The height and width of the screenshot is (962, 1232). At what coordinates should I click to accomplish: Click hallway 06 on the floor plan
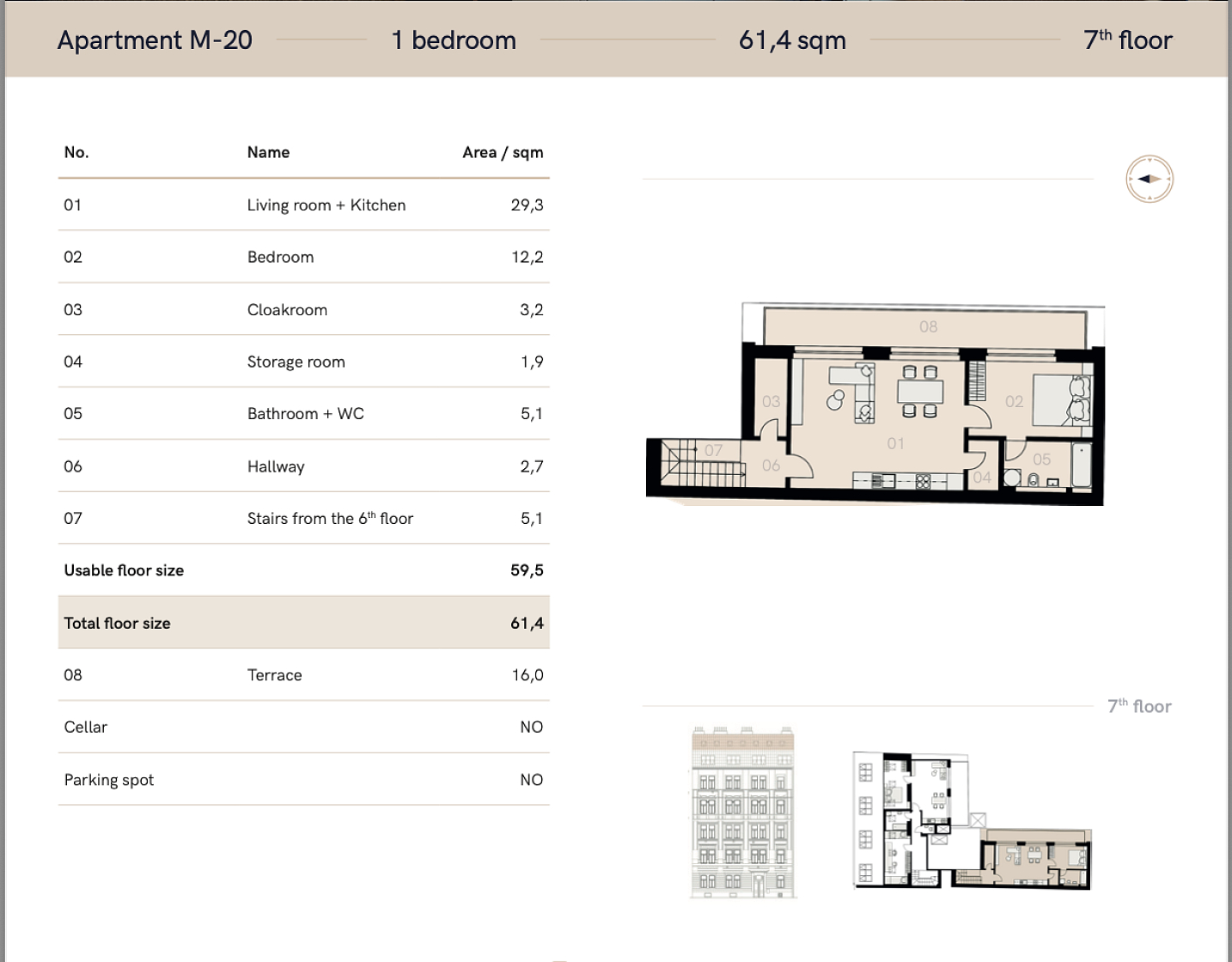click(x=771, y=465)
